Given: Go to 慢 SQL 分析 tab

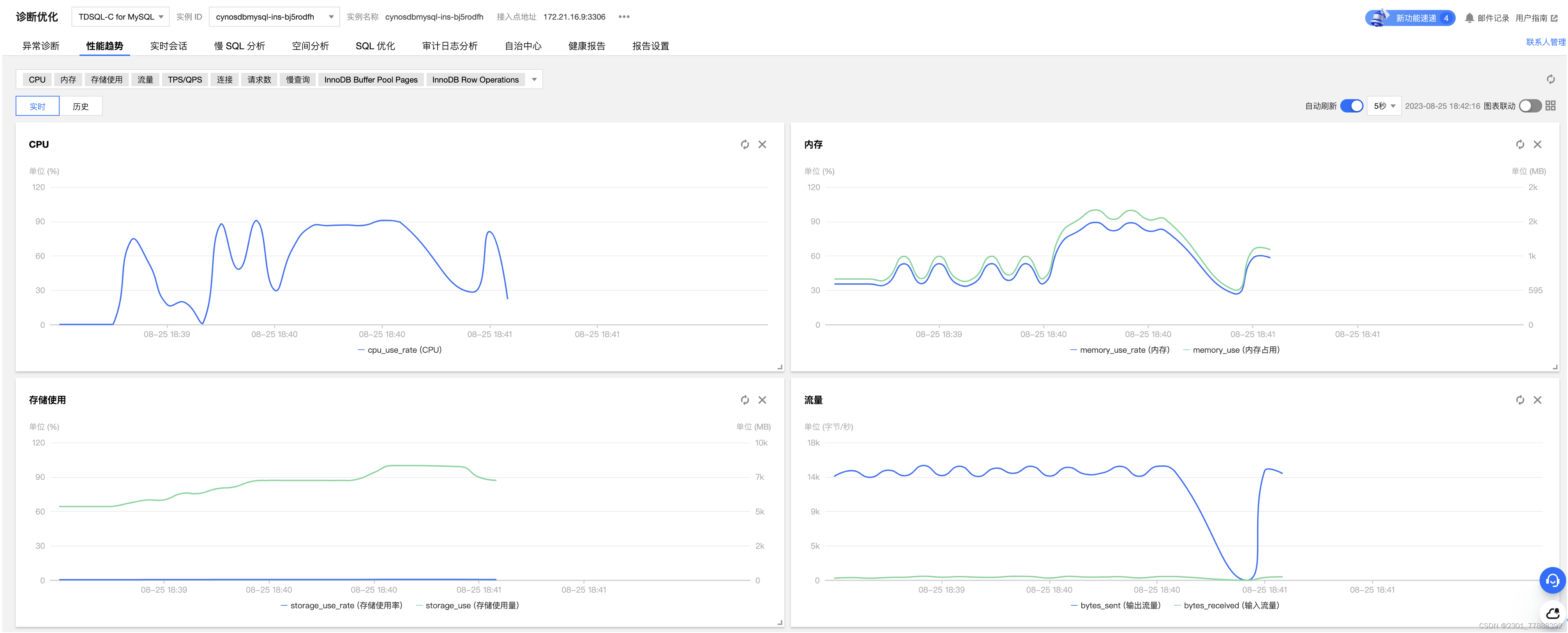Looking at the screenshot, I should tap(239, 46).
